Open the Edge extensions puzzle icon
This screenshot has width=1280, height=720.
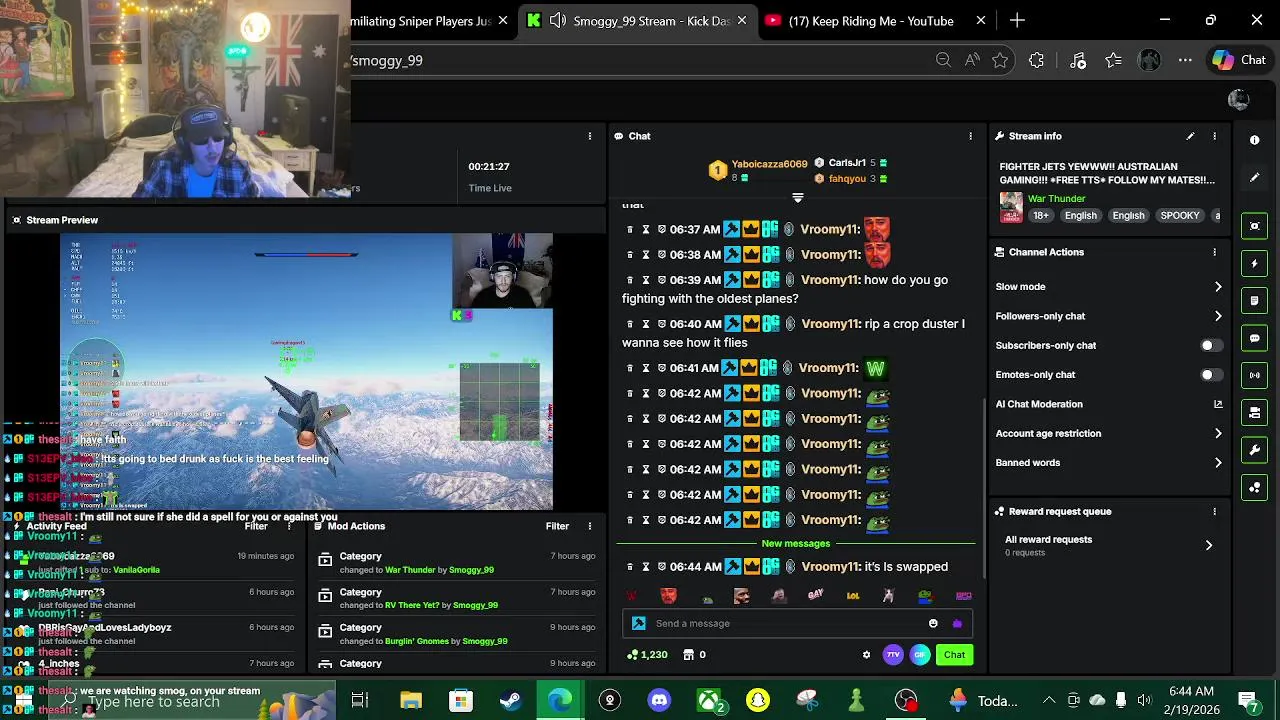coord(1036,60)
